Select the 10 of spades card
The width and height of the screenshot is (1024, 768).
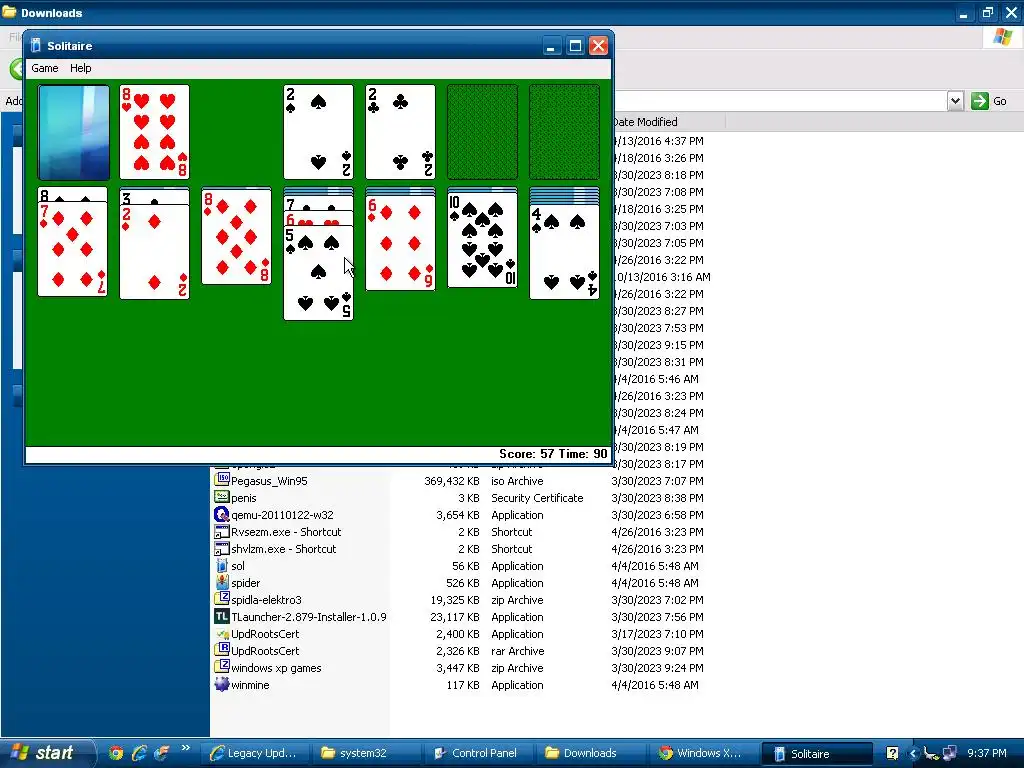(483, 240)
